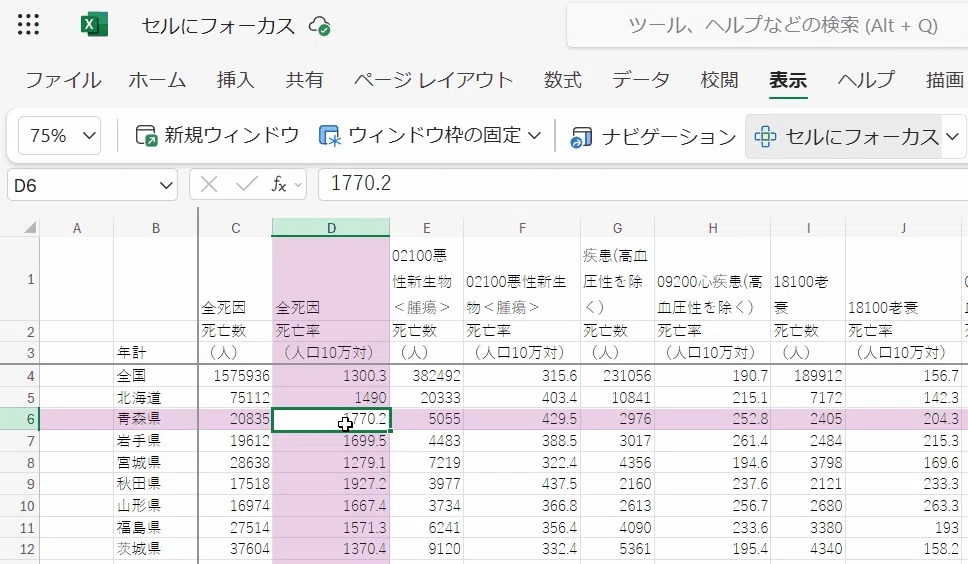Open the ファイル tab
968x564 pixels.
[x=63, y=80]
